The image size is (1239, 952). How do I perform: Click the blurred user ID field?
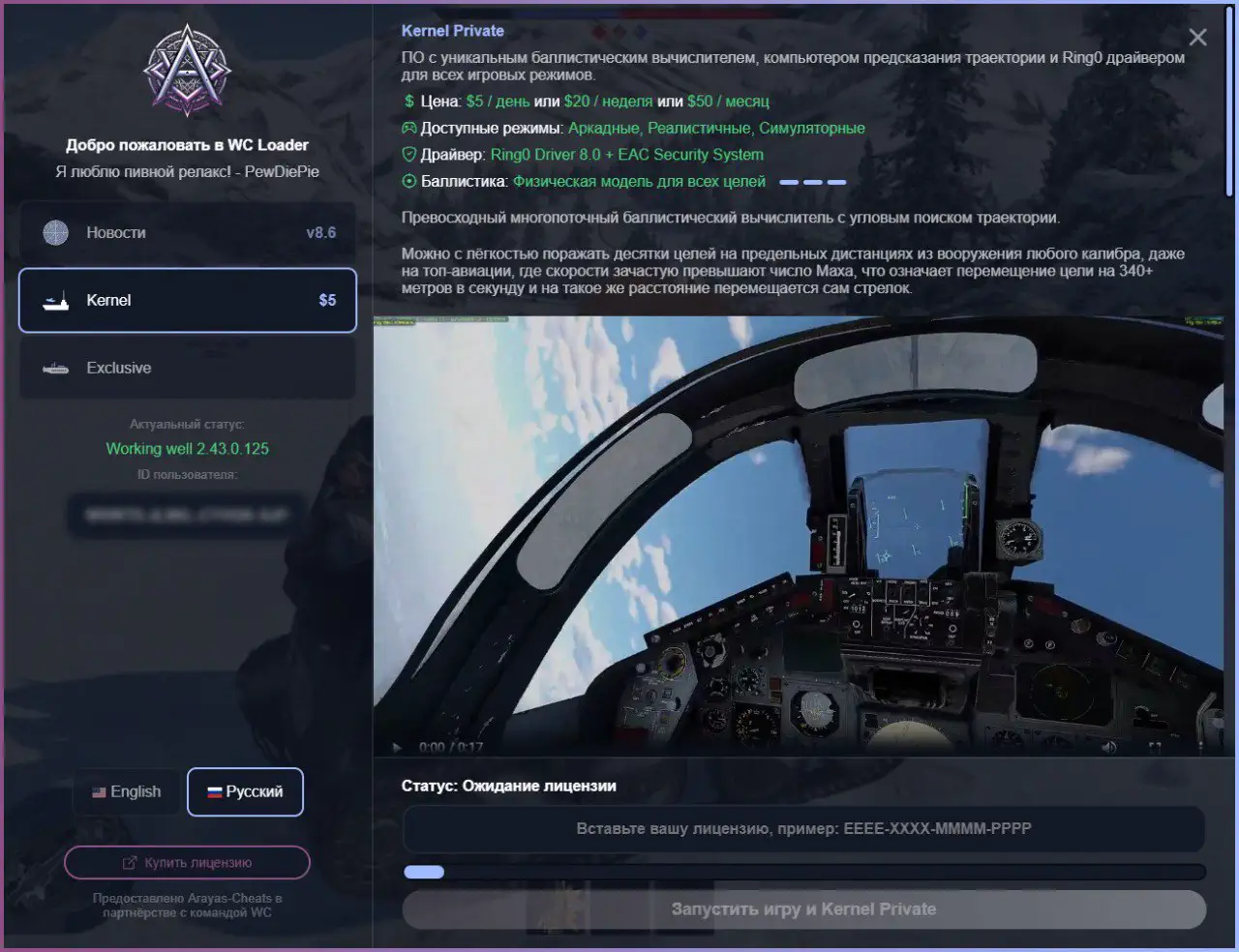click(x=187, y=515)
